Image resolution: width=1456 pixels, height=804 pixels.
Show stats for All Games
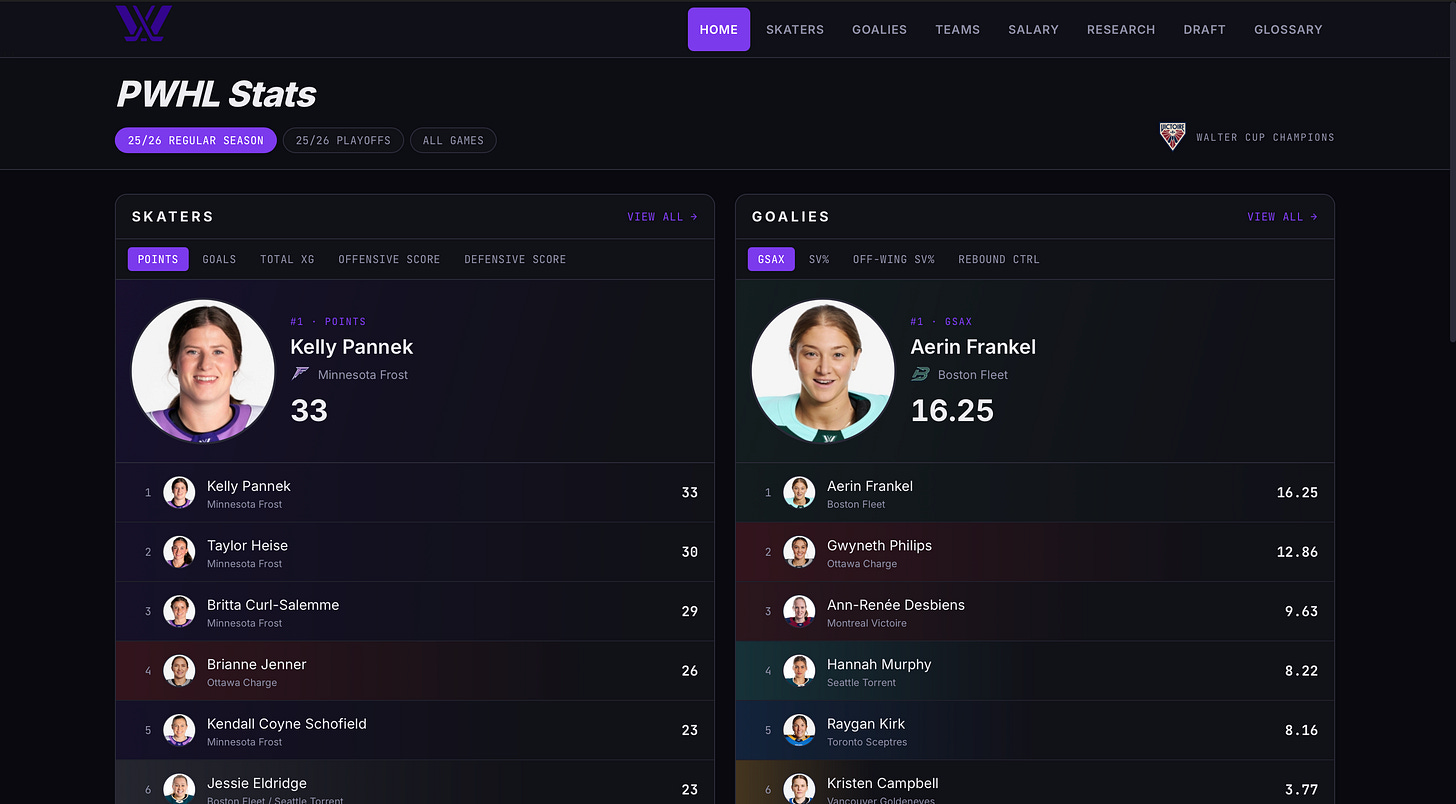453,140
